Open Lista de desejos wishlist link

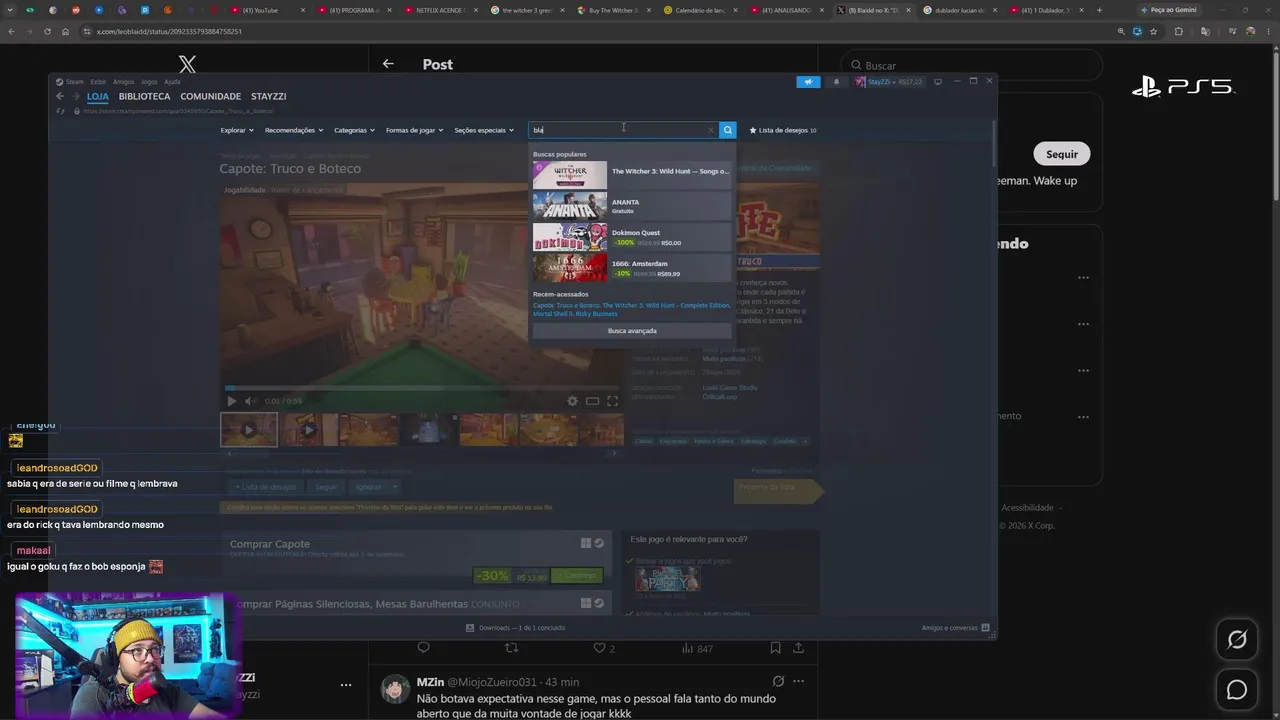click(x=783, y=130)
